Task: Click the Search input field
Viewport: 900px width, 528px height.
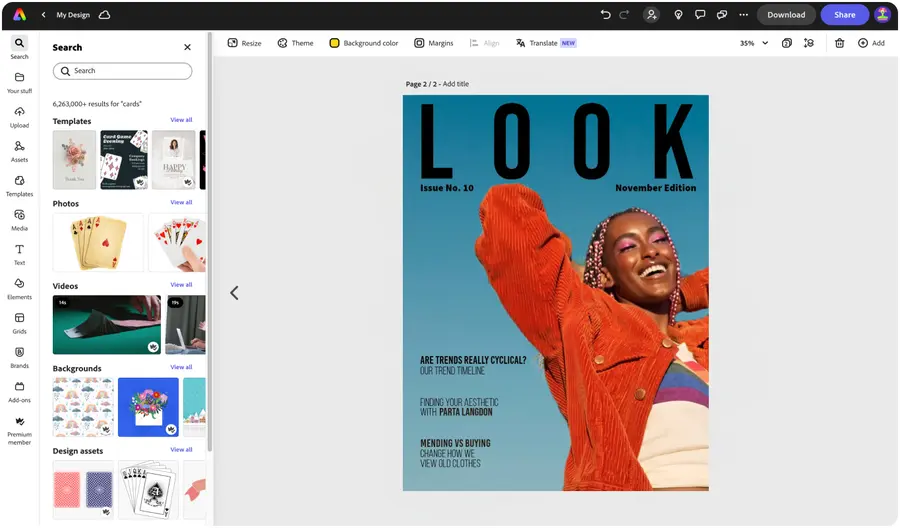Action: [122, 71]
